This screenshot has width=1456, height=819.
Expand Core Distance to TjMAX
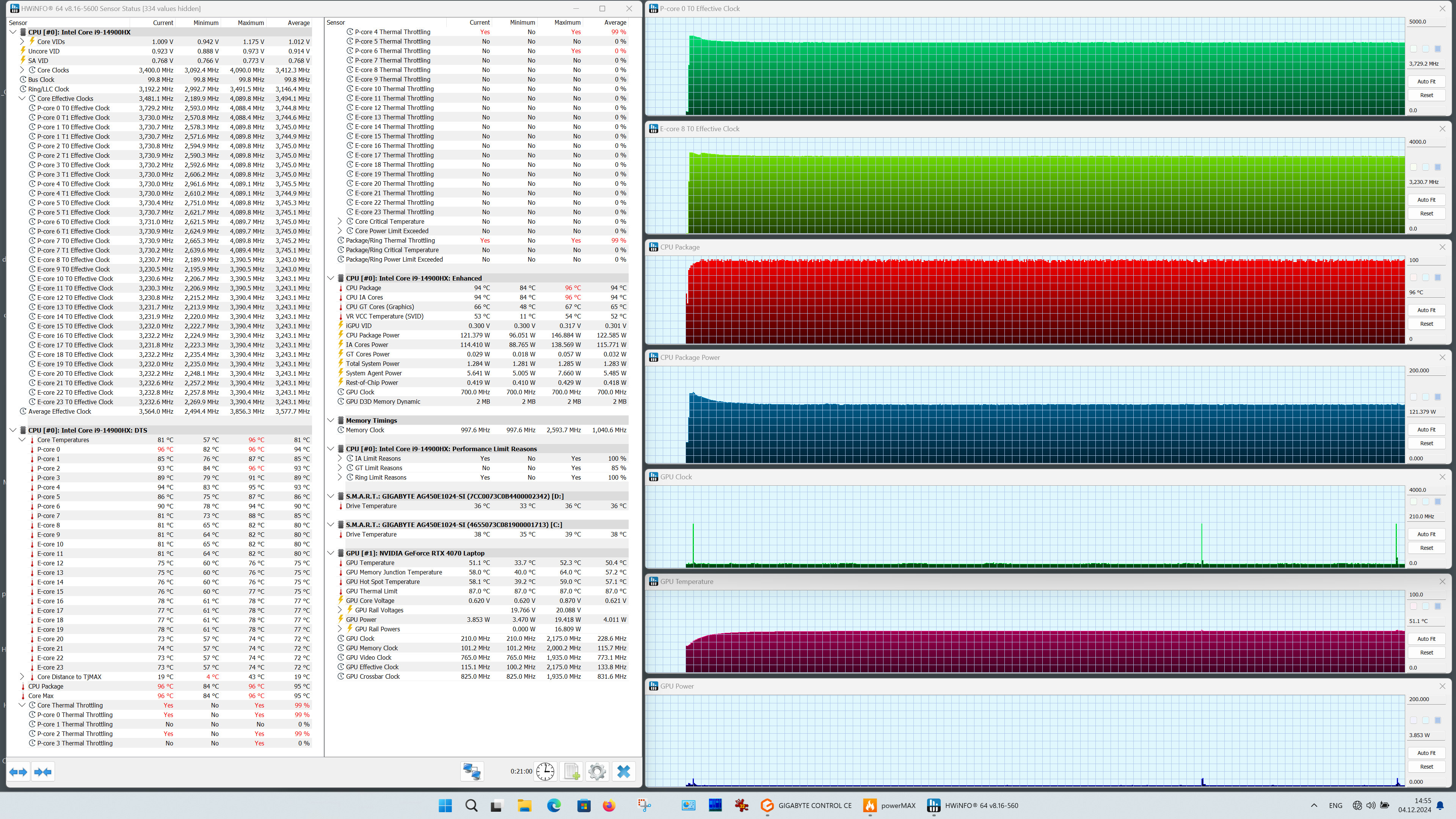click(x=23, y=676)
